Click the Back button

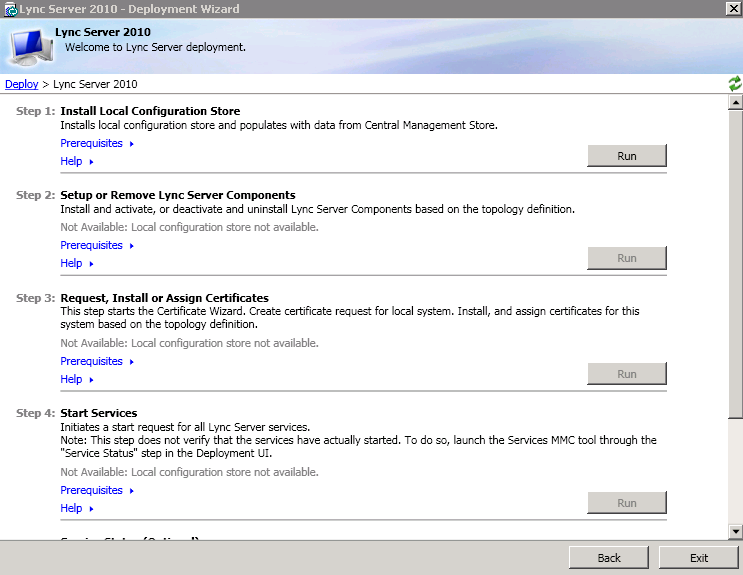[x=608, y=557]
